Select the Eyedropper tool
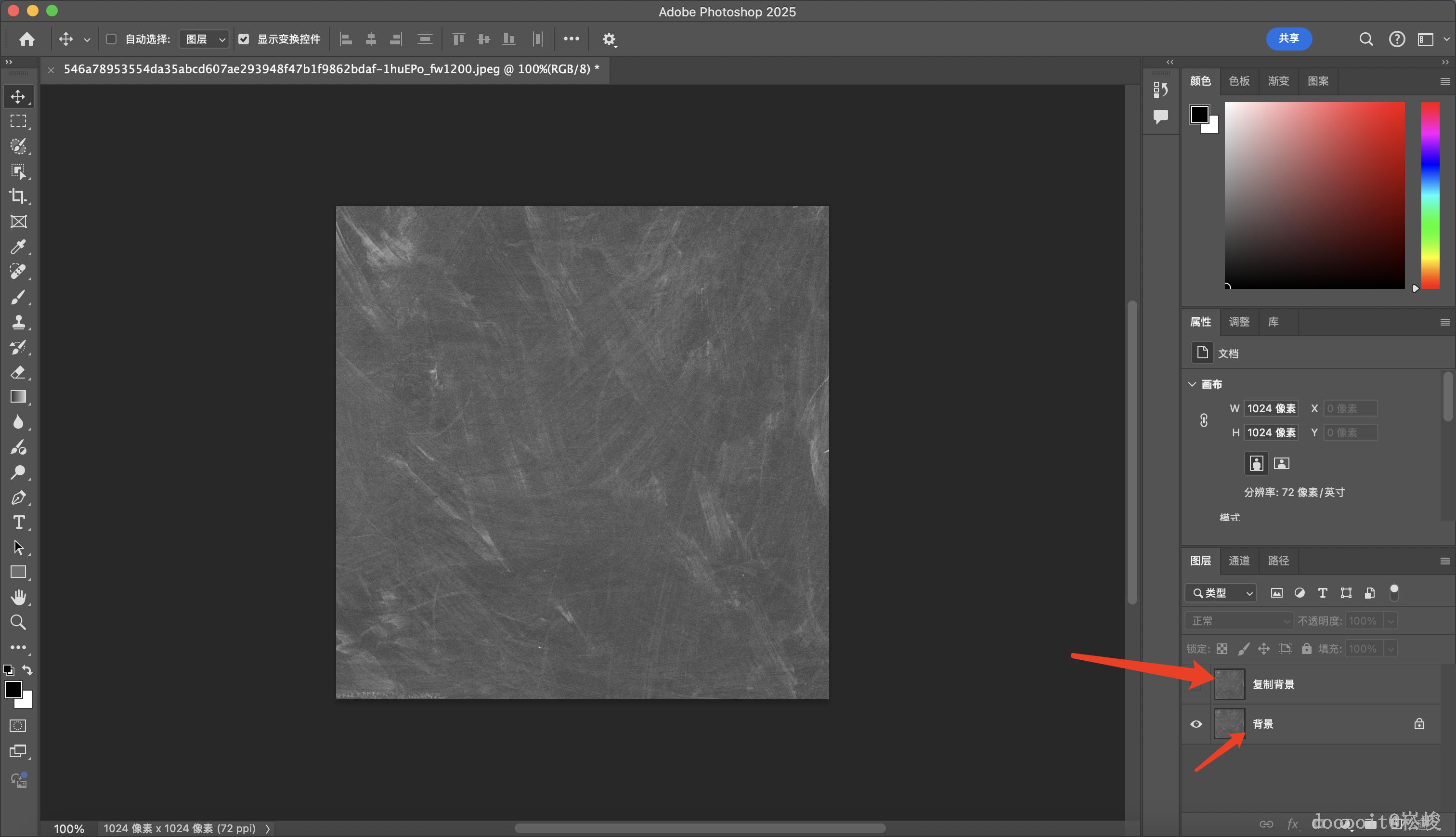Screen dimensions: 1456x837 [x=18, y=247]
